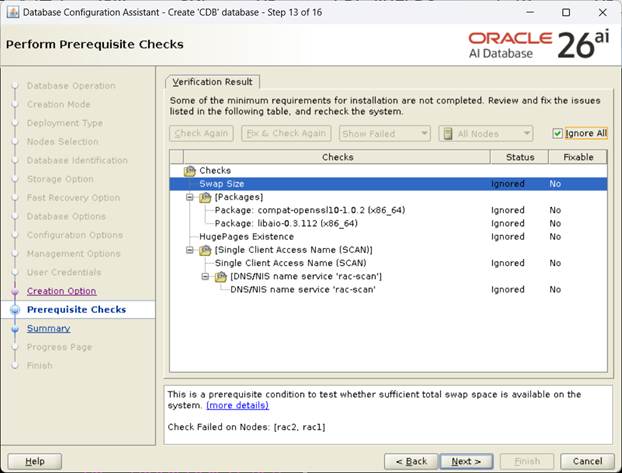Image resolution: width=622 pixels, height=473 pixels.
Task: Click the Finish step in sidebar
Action: tap(39, 365)
